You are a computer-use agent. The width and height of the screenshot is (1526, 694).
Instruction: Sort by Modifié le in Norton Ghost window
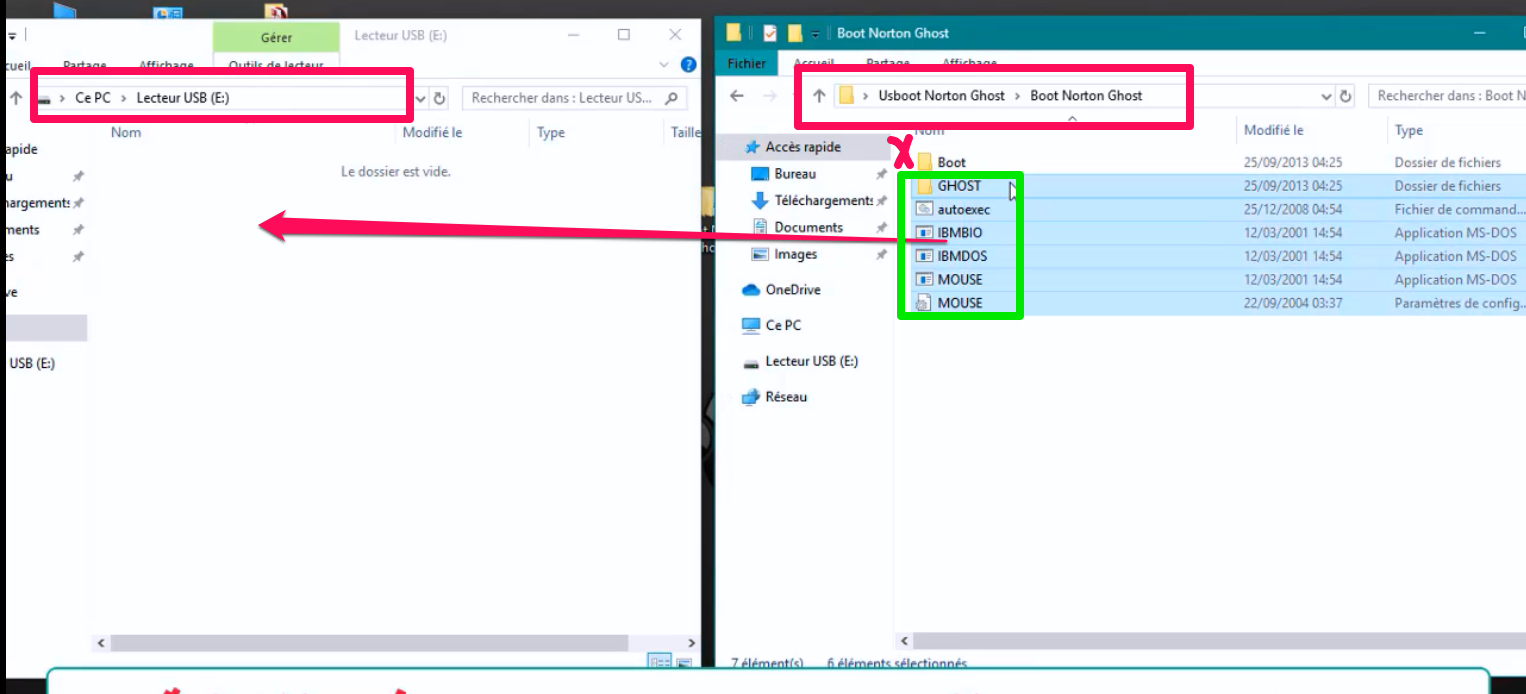tap(1273, 130)
